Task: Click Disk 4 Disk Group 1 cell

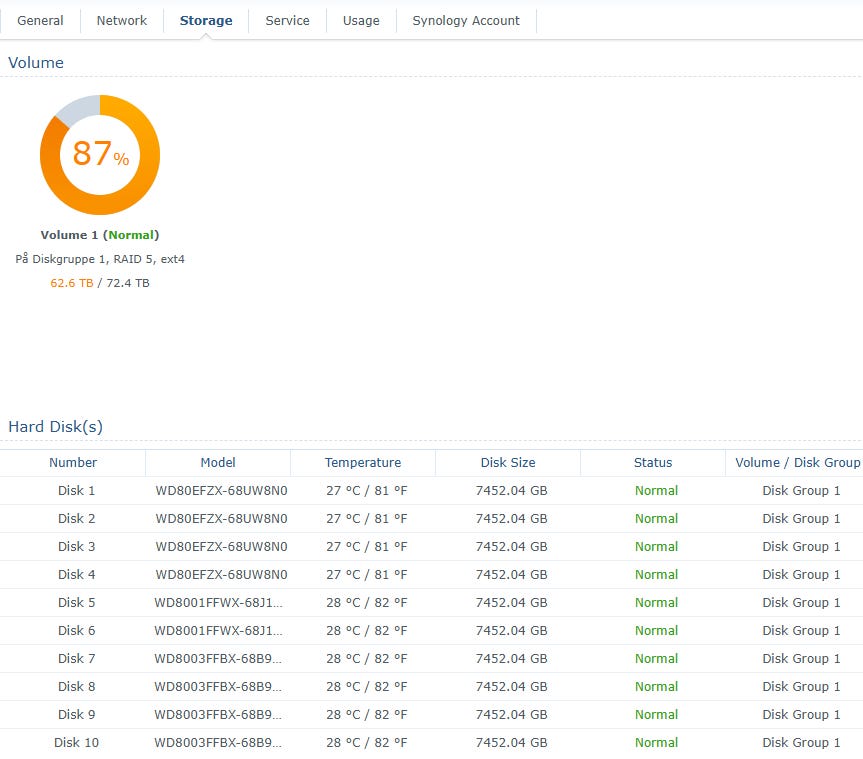Action: tap(801, 575)
